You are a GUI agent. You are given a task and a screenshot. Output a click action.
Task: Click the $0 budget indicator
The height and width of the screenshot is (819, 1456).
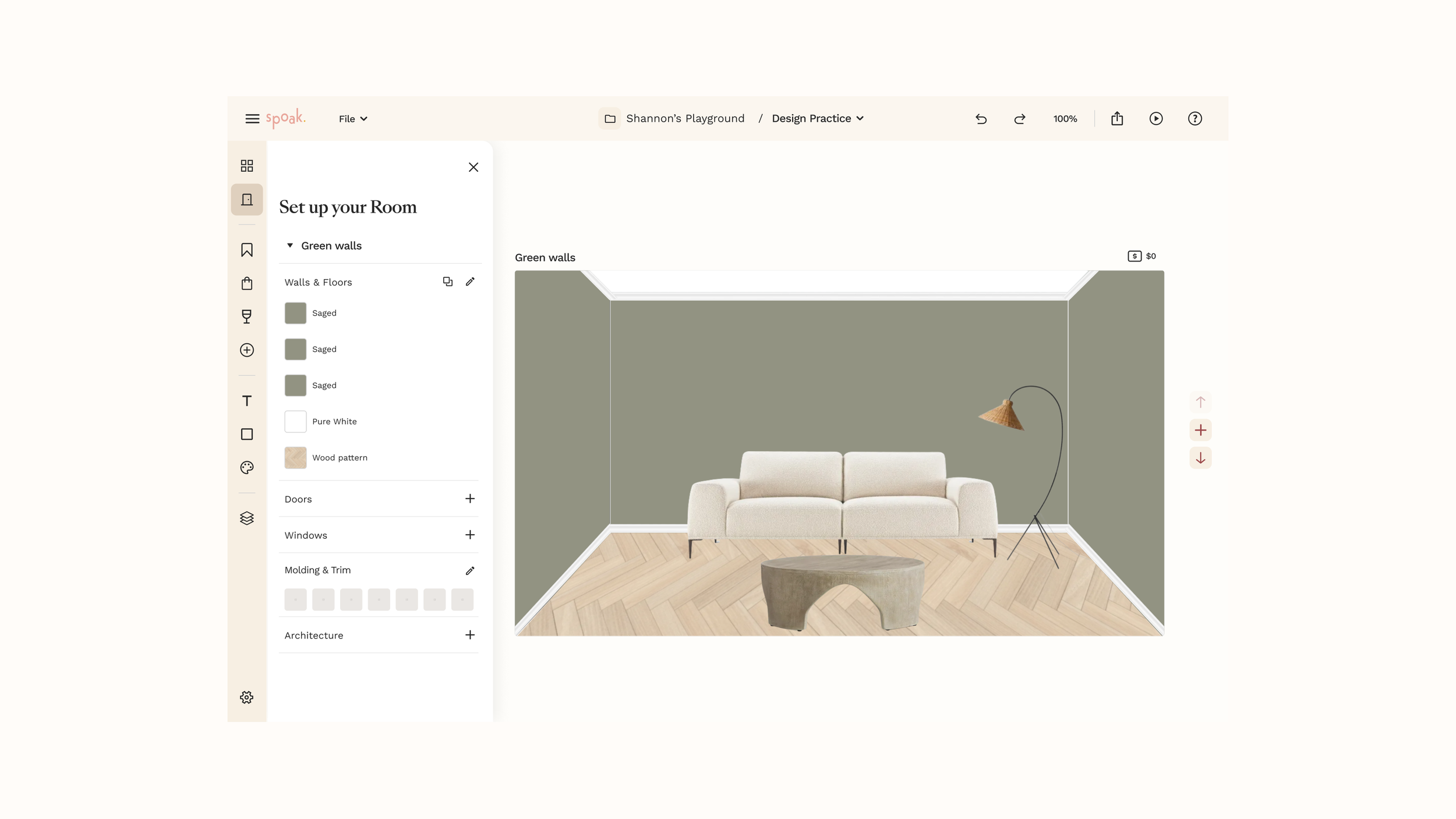pyautogui.click(x=1142, y=256)
